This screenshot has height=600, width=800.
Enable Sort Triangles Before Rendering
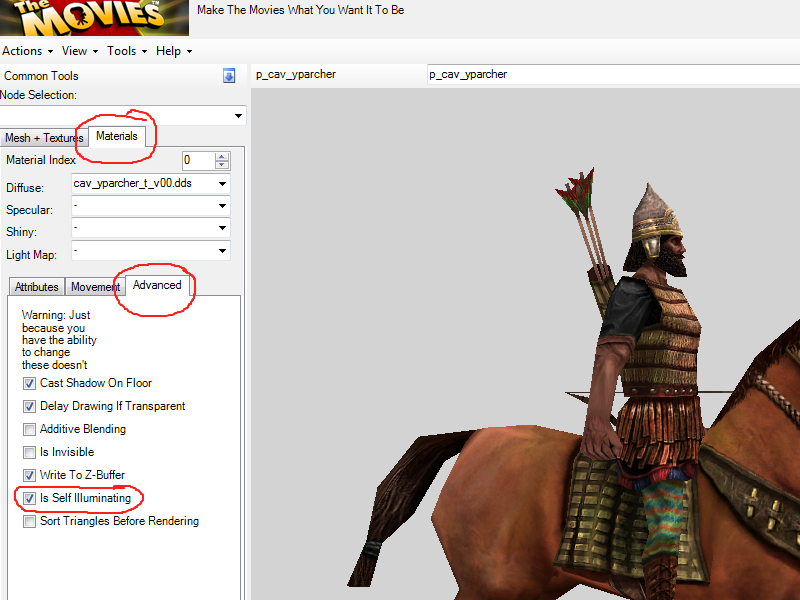tap(29, 521)
